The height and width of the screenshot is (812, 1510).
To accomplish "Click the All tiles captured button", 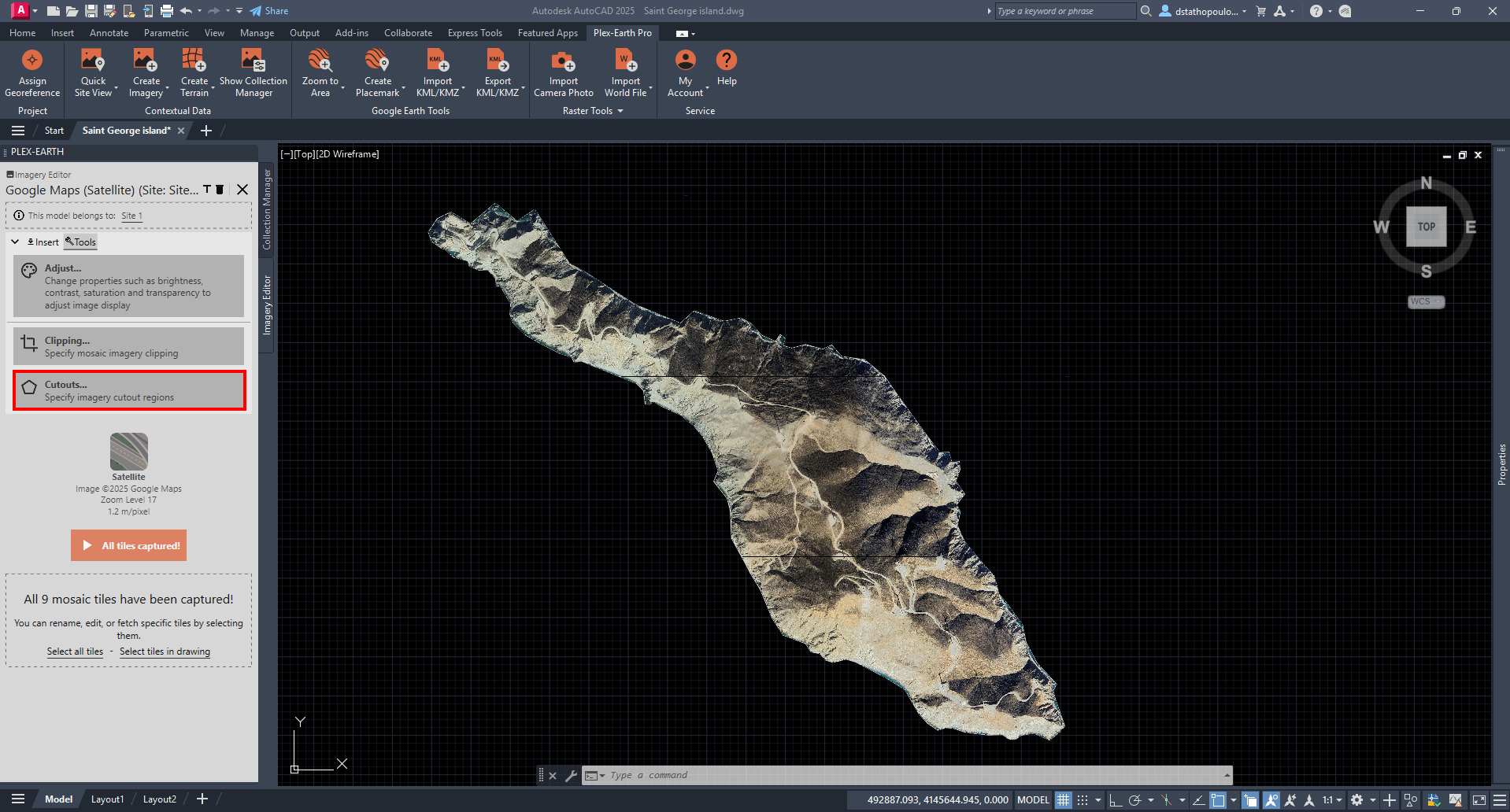I will (128, 545).
